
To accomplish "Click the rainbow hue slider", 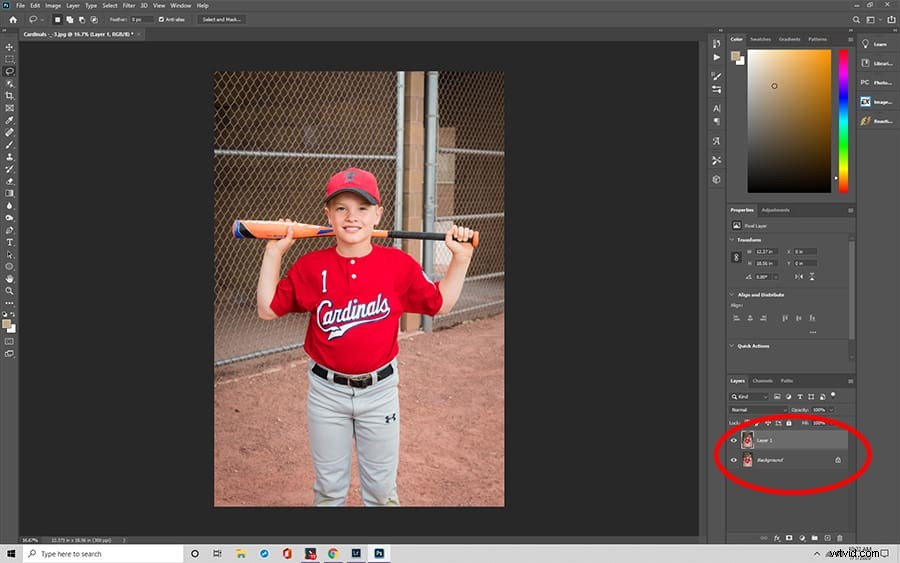I will pos(843,121).
